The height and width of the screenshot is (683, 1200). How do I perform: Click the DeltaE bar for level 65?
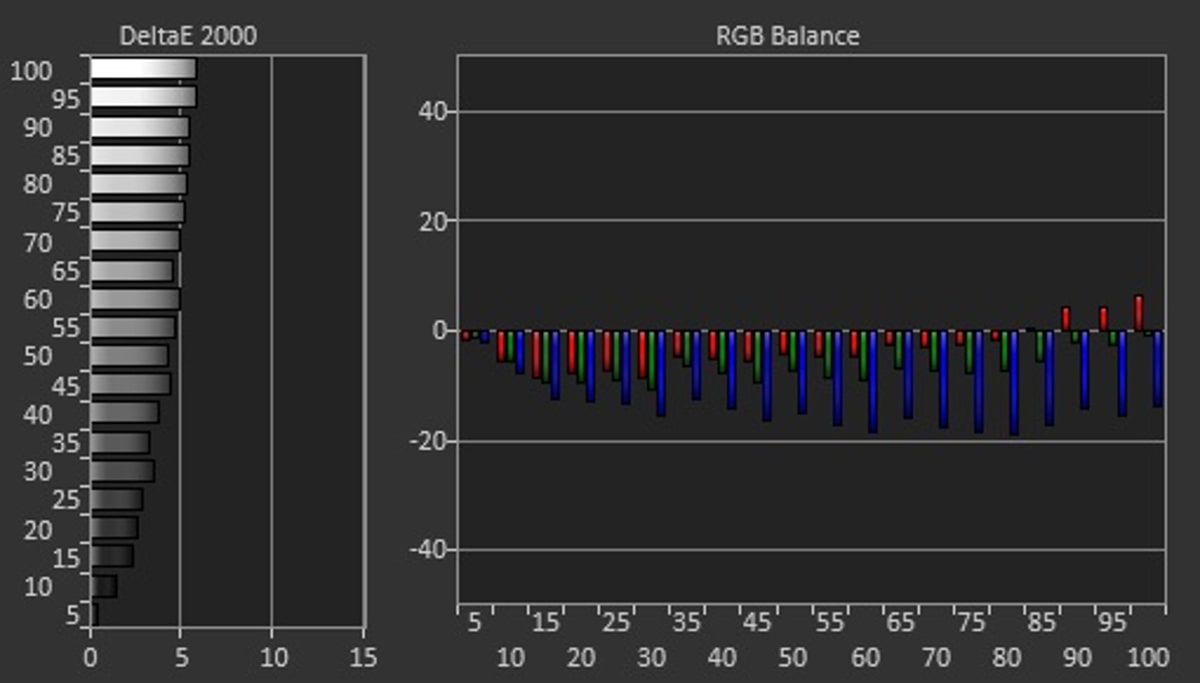pyautogui.click(x=132, y=270)
